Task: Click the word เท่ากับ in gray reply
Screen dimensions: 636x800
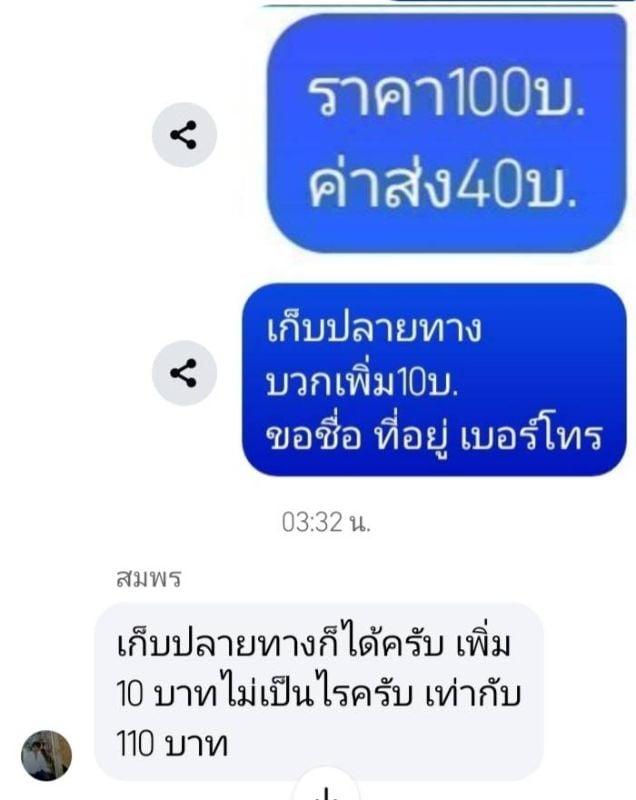Action: click(473, 693)
